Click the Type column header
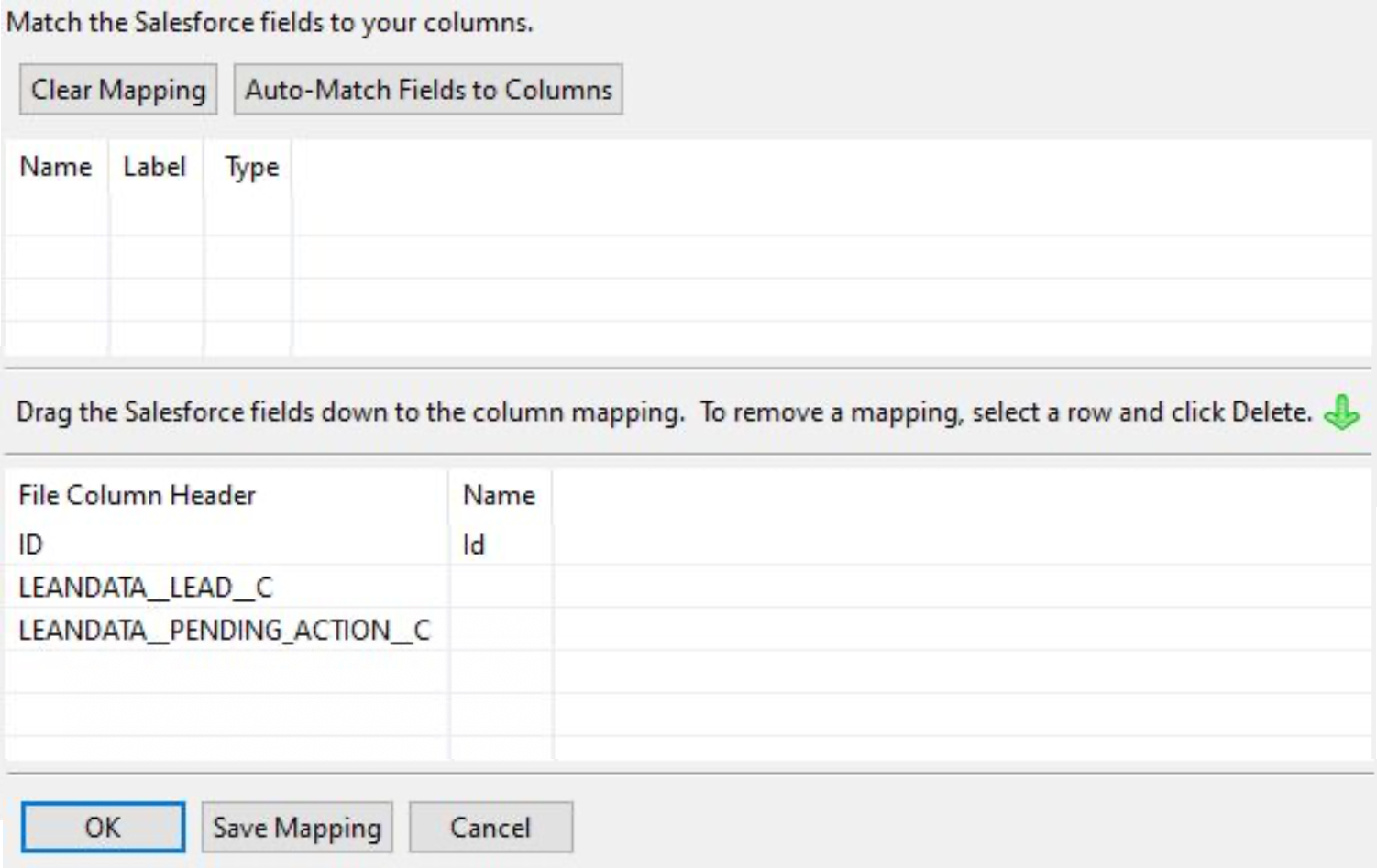This screenshot has width=1377, height=868. (x=251, y=167)
